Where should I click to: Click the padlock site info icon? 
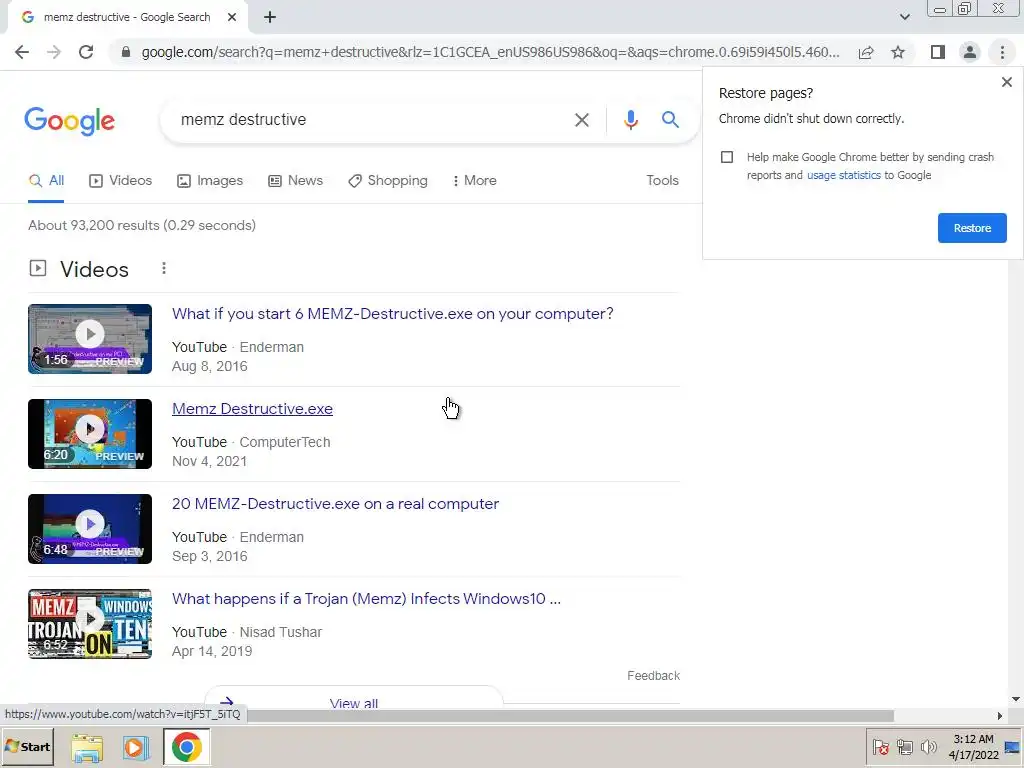126,52
